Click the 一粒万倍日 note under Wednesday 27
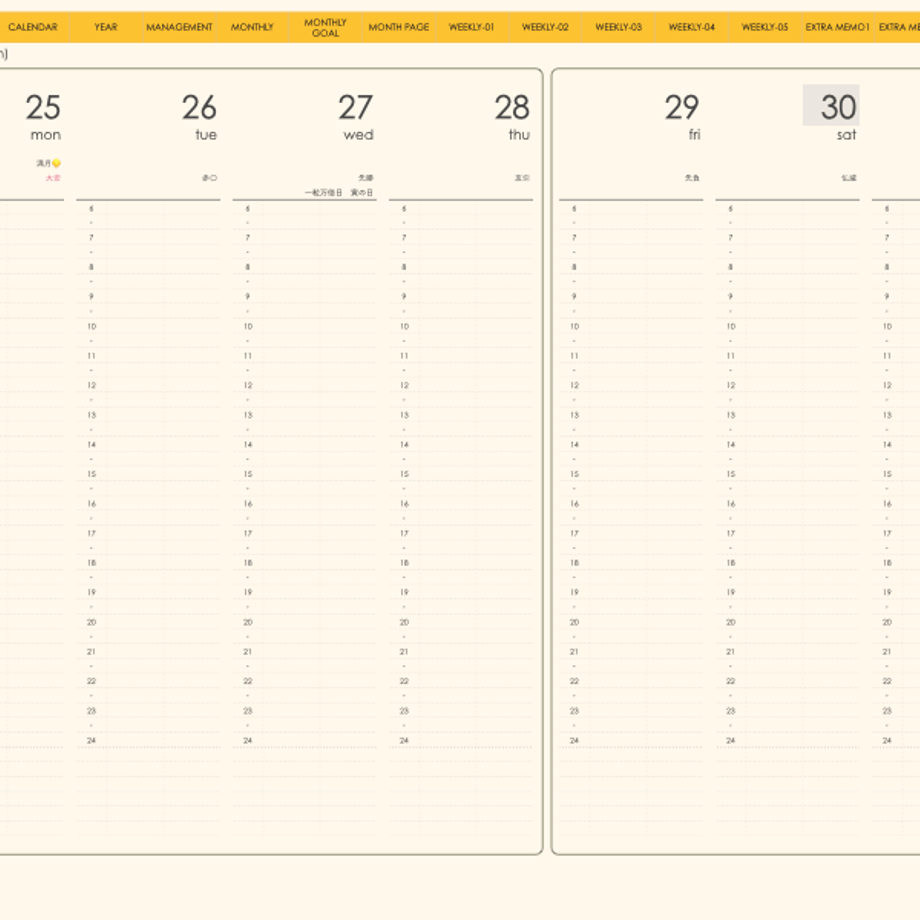The height and width of the screenshot is (920, 920). tap(323, 192)
